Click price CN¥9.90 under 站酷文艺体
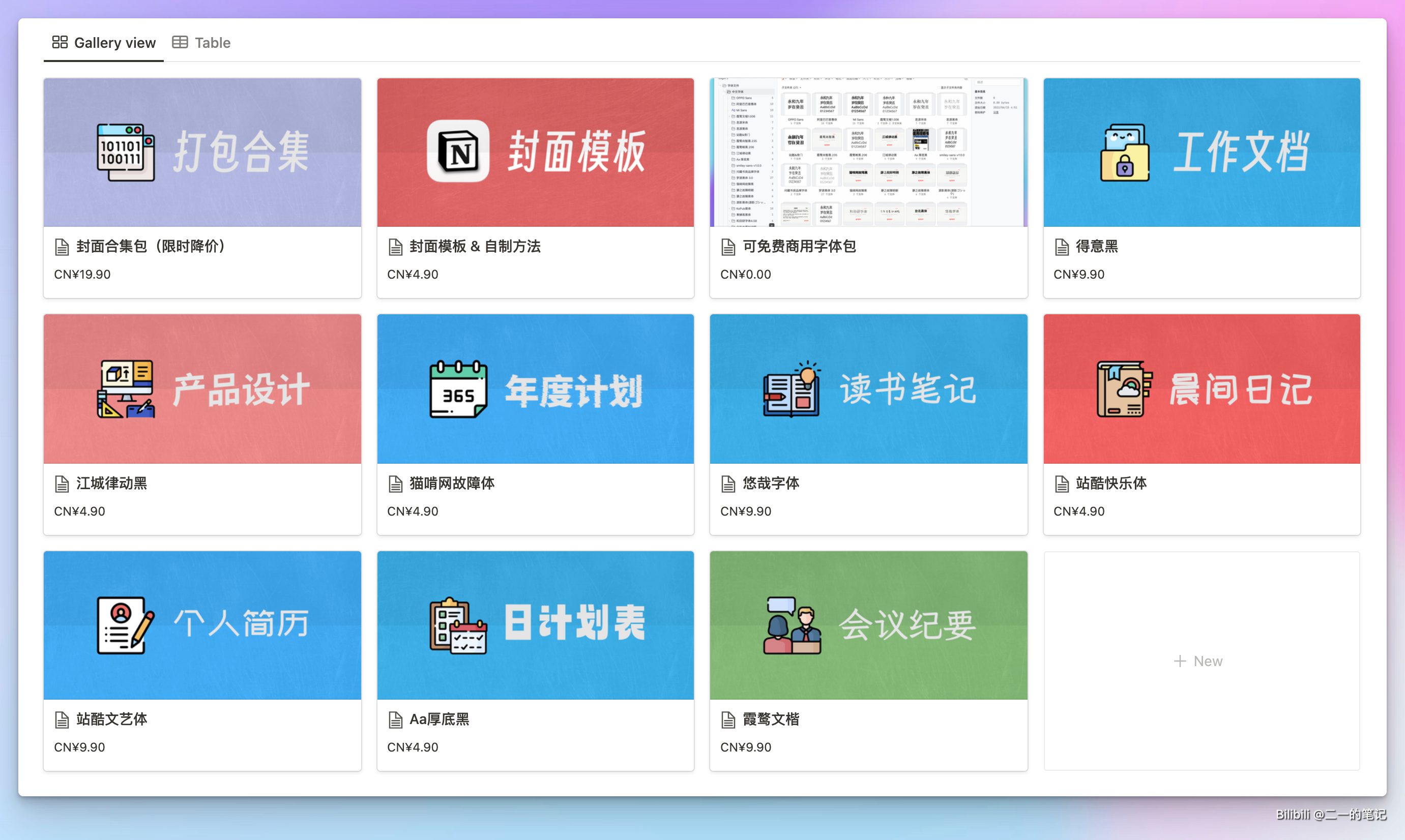The height and width of the screenshot is (840, 1405). (79, 746)
